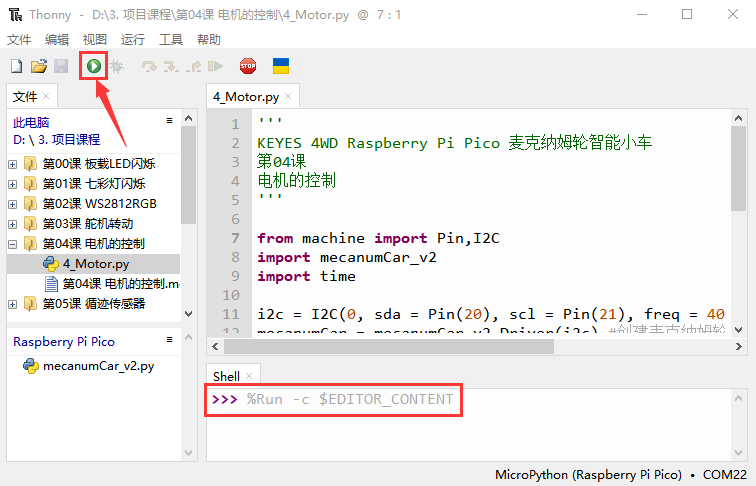
Task: Click the Step out toolbar icon
Action: [x=193, y=66]
